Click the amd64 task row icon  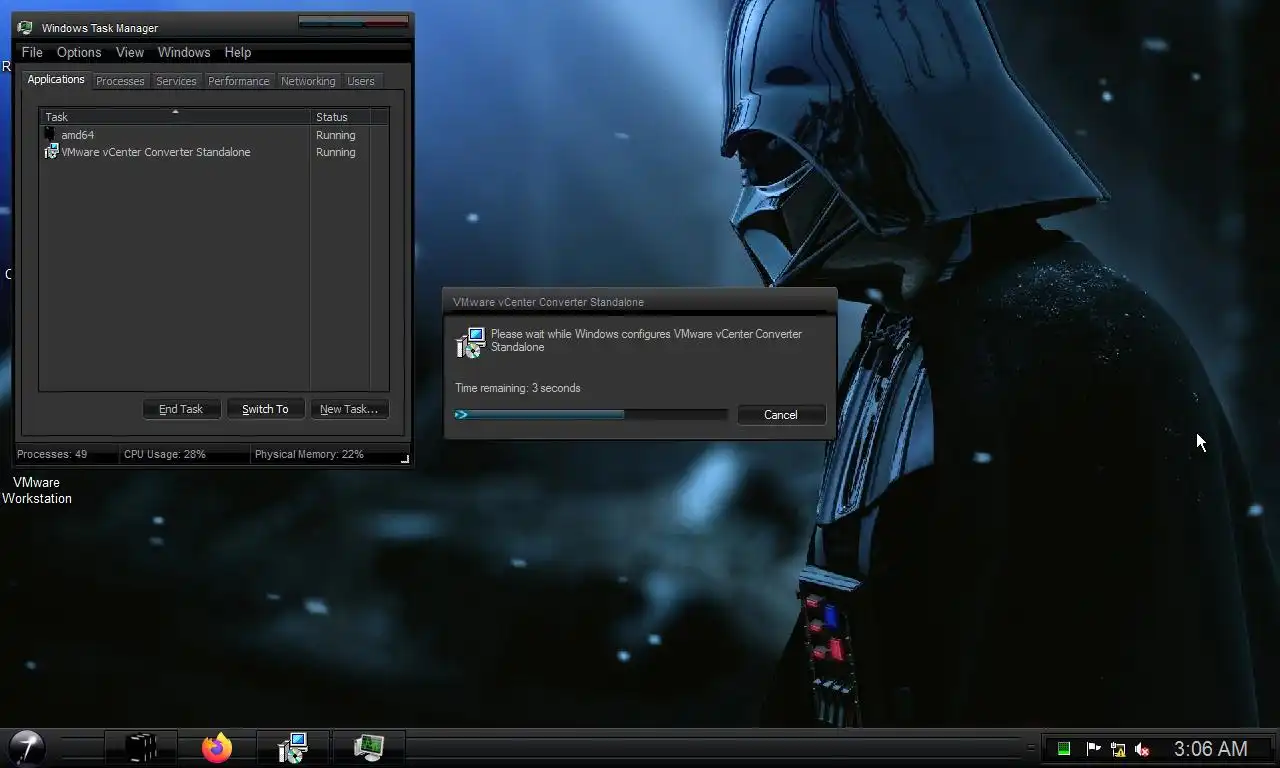pos(50,134)
